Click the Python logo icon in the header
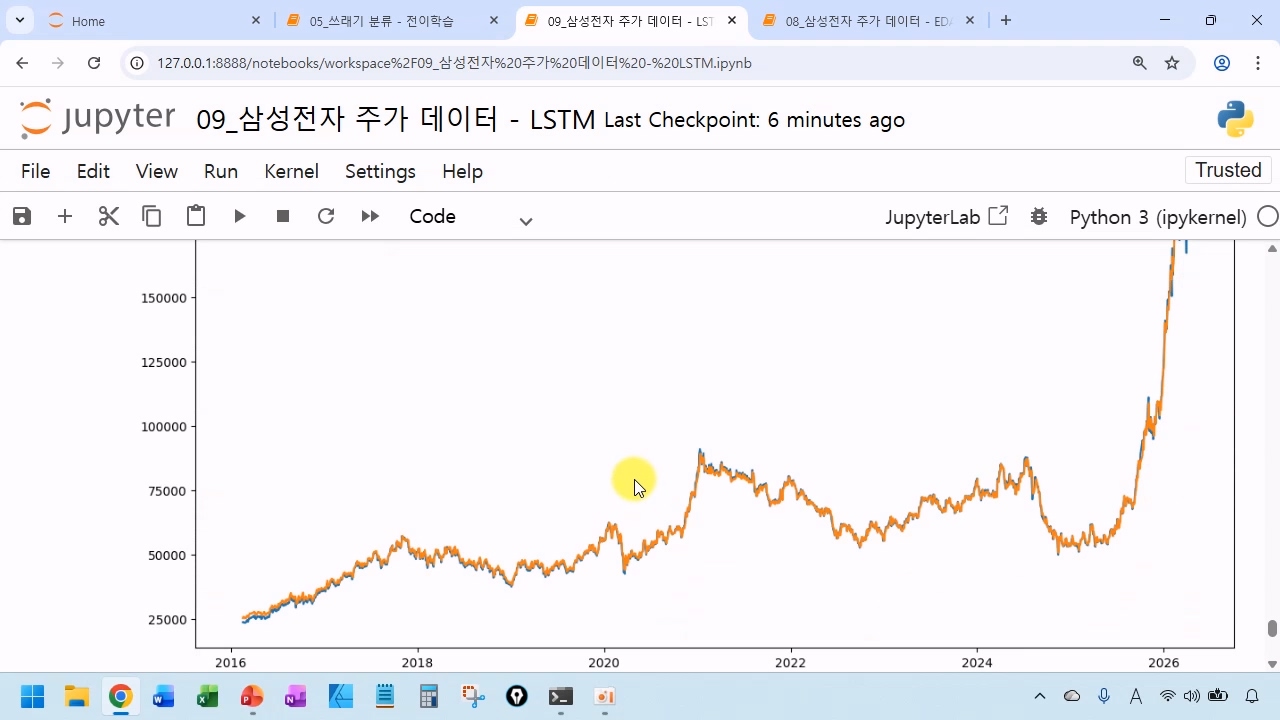Viewport: 1280px width, 720px height. pyautogui.click(x=1236, y=119)
